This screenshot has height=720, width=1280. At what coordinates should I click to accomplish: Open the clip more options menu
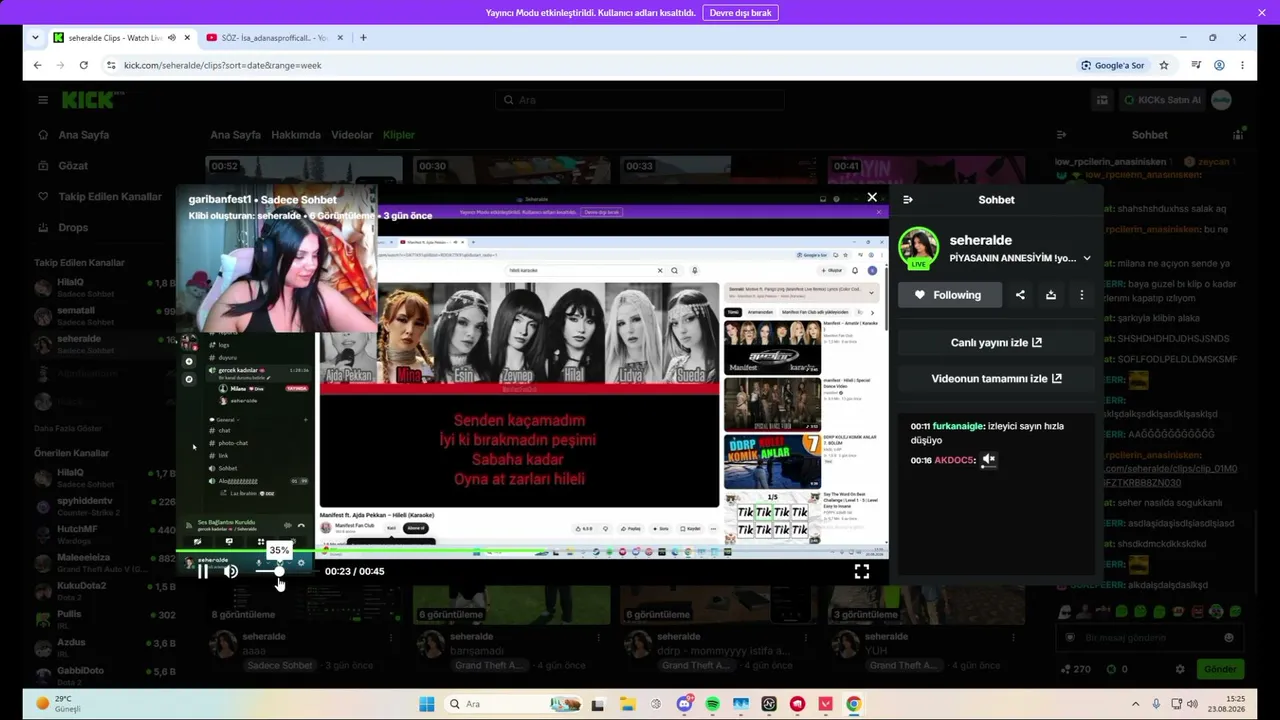pyautogui.click(x=1082, y=295)
